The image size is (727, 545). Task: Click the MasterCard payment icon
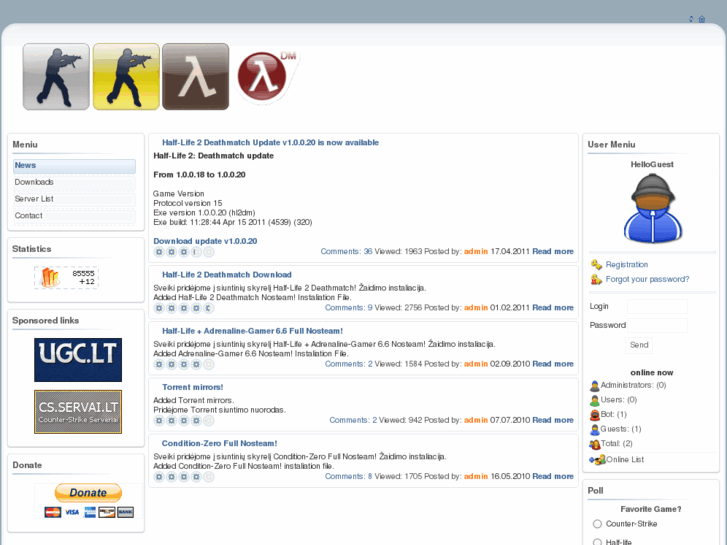point(52,512)
